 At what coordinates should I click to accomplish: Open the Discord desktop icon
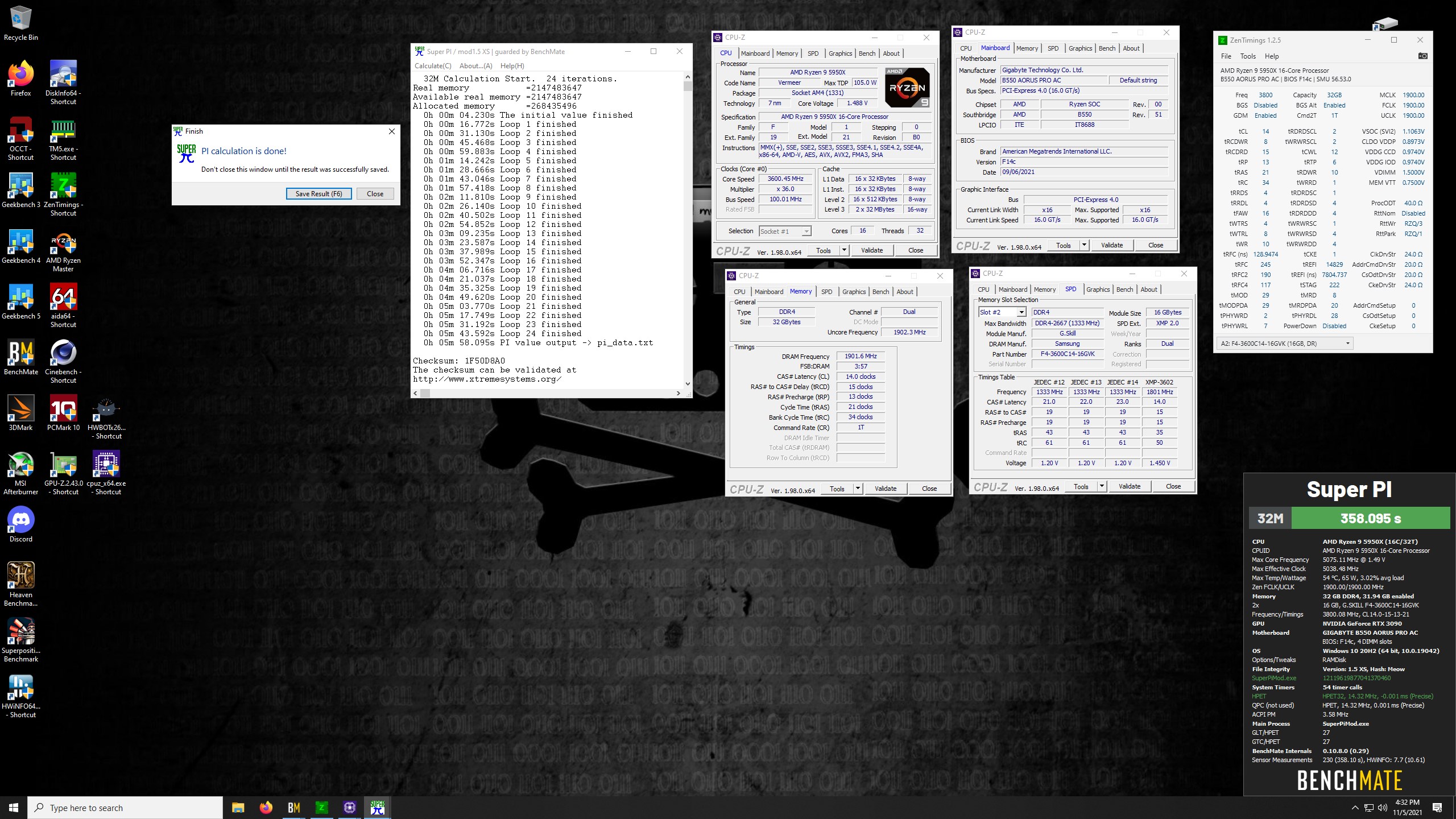point(21,524)
